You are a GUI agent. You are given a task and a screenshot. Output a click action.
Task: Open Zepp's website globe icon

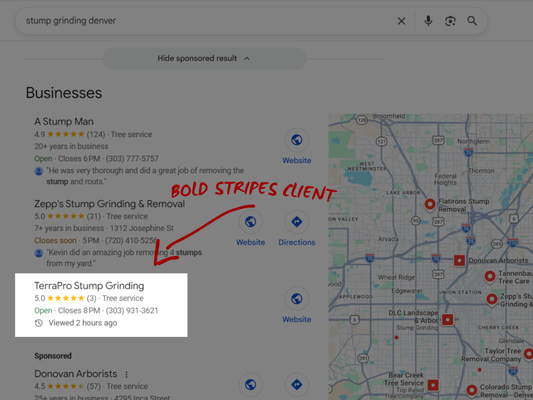point(251,222)
